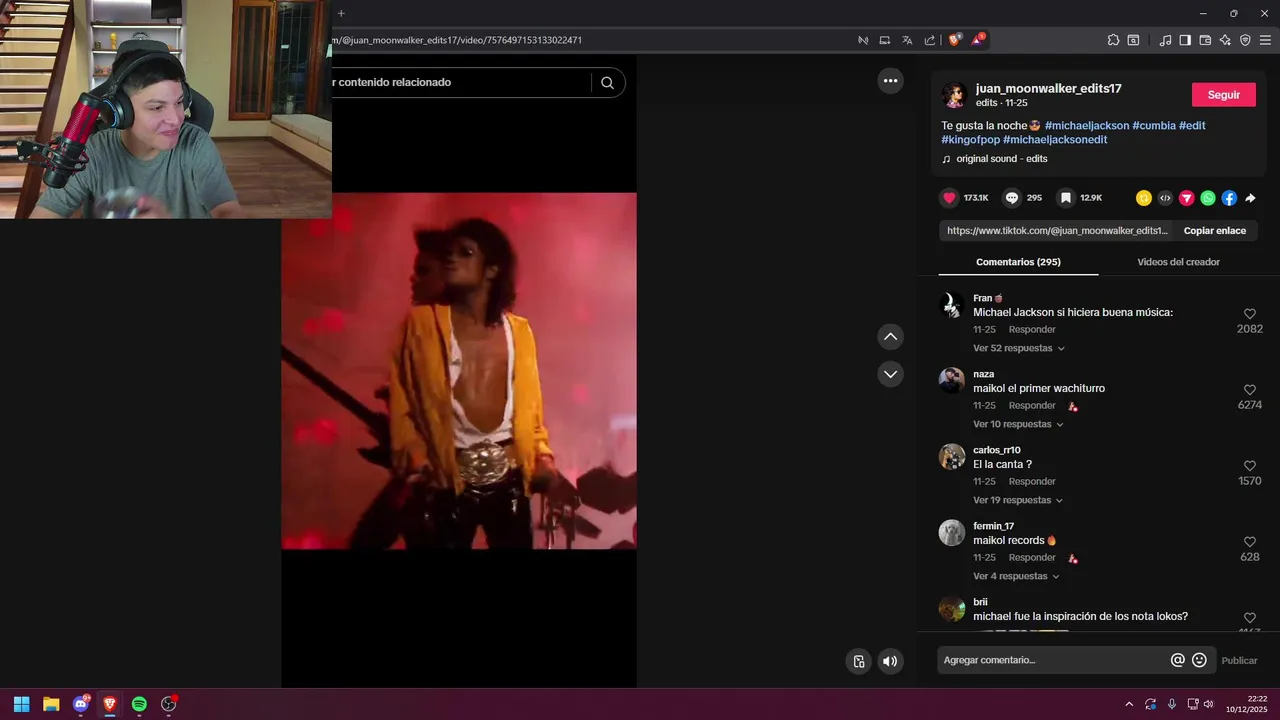This screenshot has width=1280, height=720.
Task: Open the Brave VPN shield icon
Action: (x=1245, y=40)
